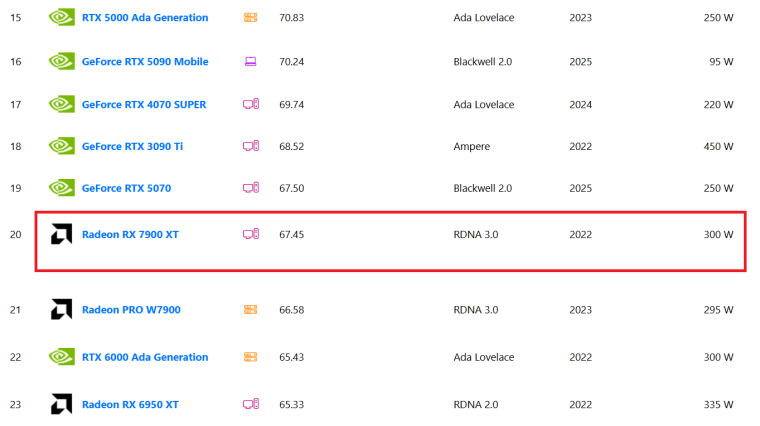Click year 2023 in Radeon PRO W7900 row

(581, 310)
